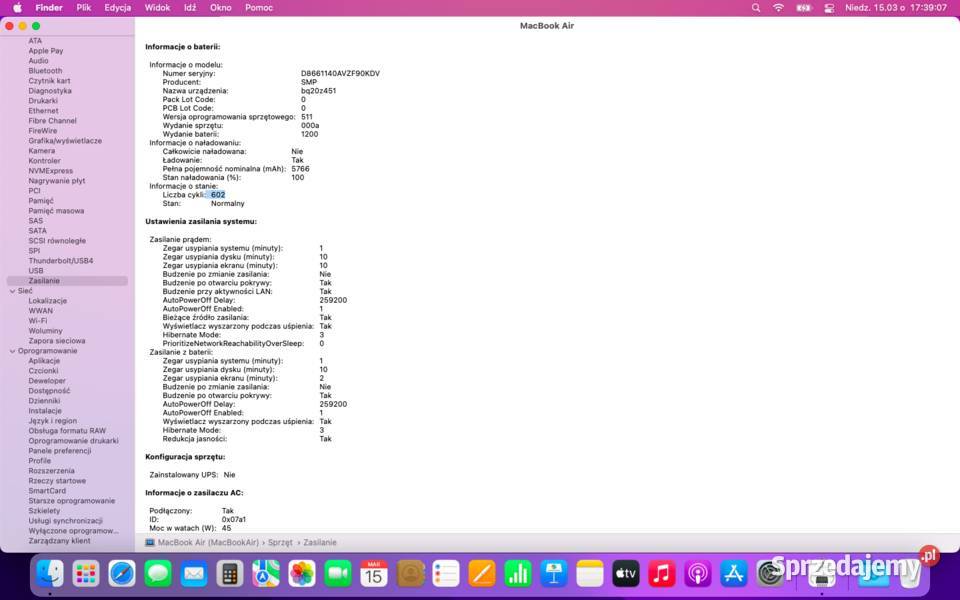Open Contacts app in the Dock
Image resolution: width=960 pixels, height=600 pixels.
(410, 574)
